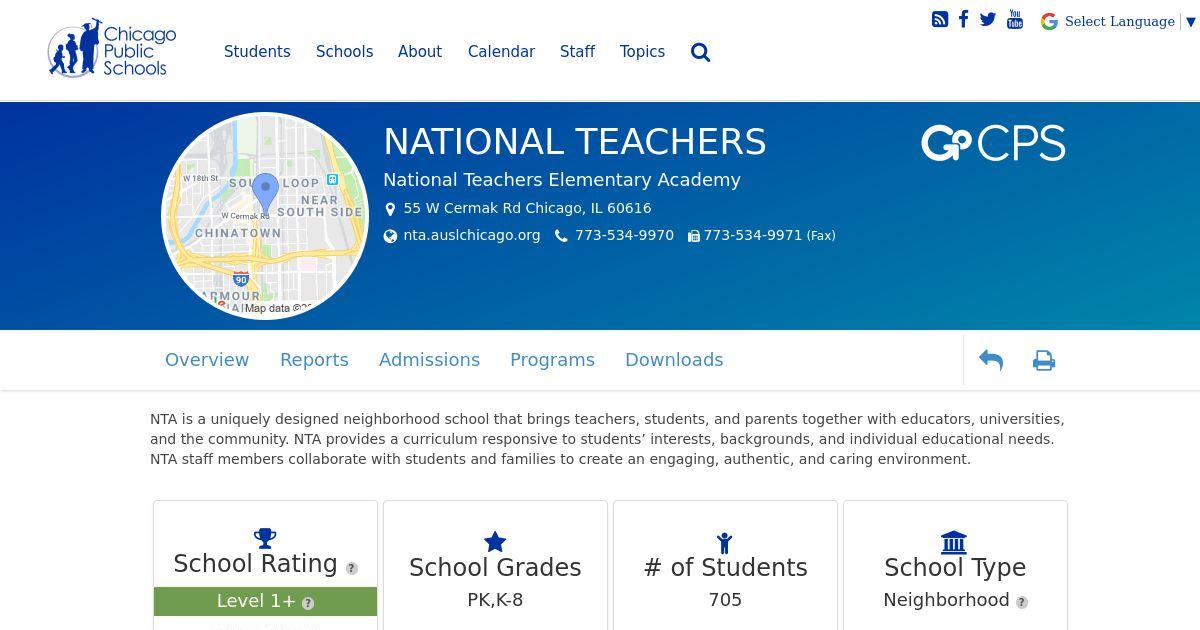This screenshot has height=630, width=1200.
Task: Click the PK,K-8 grades value
Action: click(495, 600)
